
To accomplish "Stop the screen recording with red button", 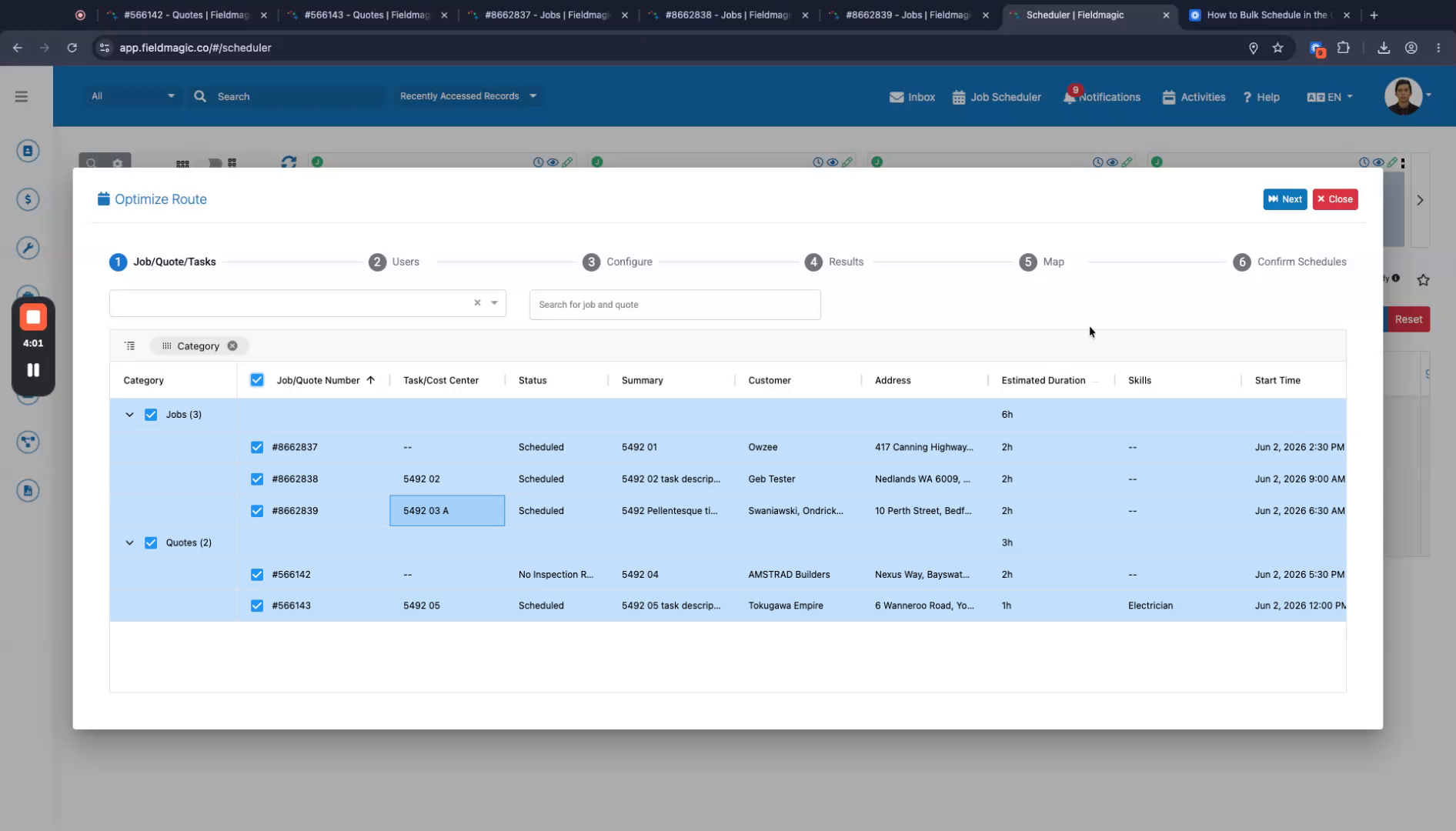I will 33,317.
